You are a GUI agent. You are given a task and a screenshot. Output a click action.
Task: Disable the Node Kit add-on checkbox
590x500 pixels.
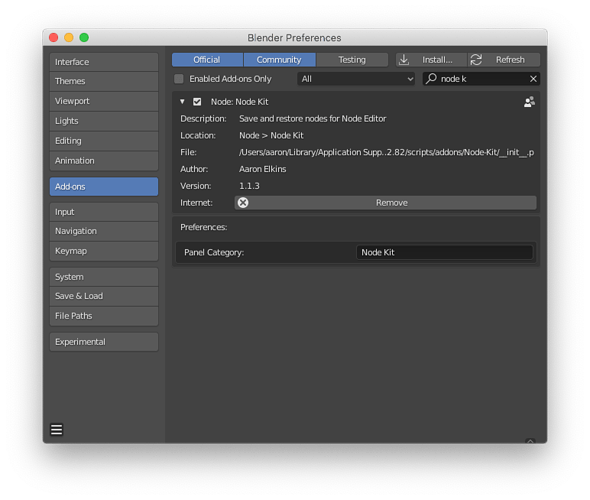(x=197, y=102)
